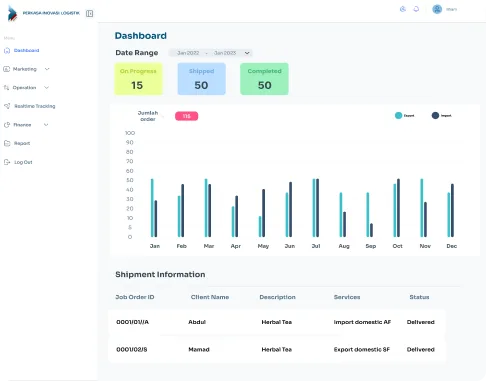The image size is (486, 381).
Task: Click the pink 115 order count badge
Action: [x=186, y=116]
